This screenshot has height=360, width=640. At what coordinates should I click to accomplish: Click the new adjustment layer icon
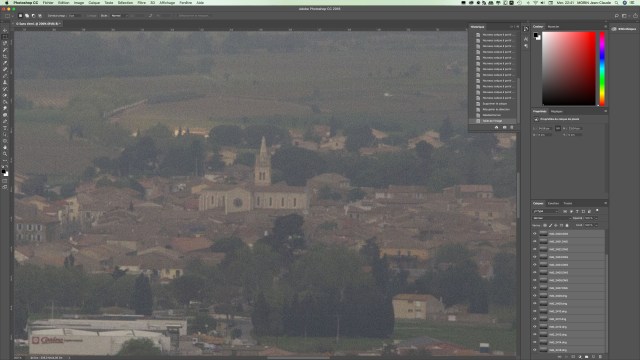click(x=580, y=357)
